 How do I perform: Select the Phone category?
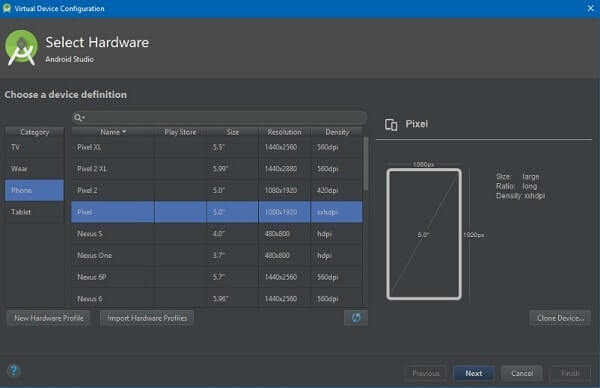tap(34, 190)
